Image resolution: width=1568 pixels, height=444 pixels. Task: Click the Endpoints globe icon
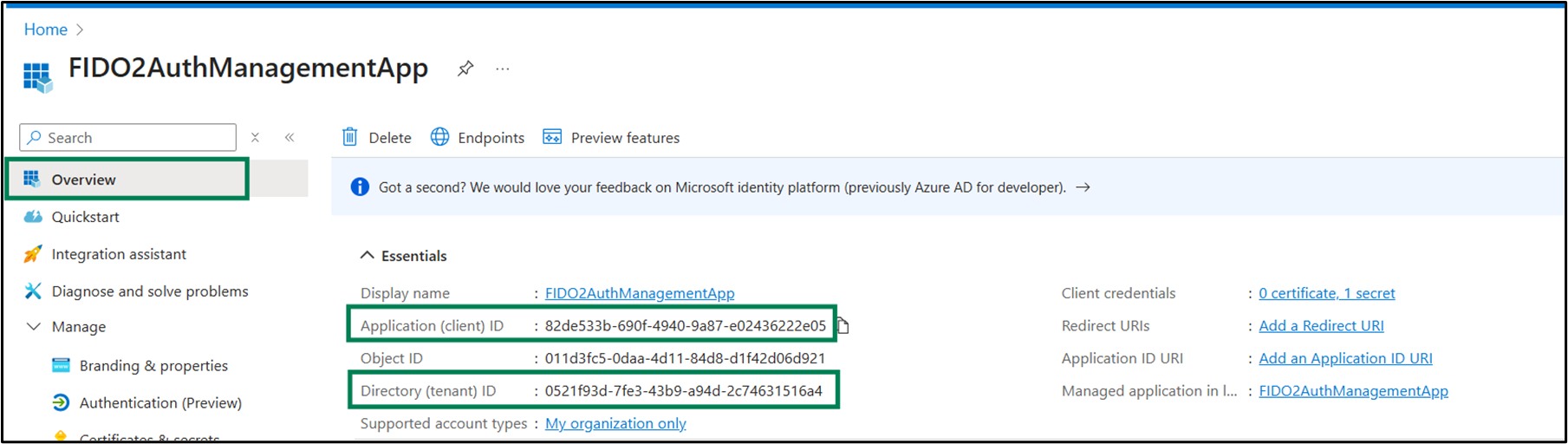(x=440, y=137)
